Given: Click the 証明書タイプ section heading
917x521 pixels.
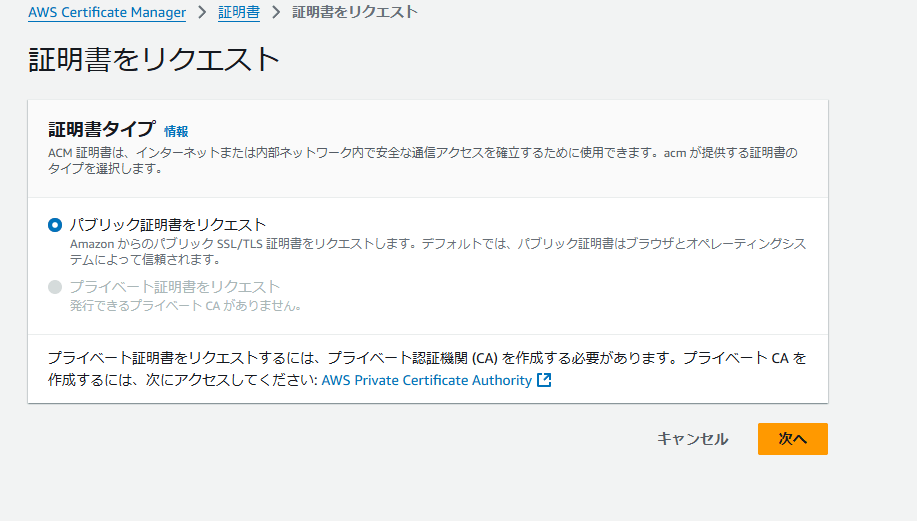Looking at the screenshot, I should click(102, 129).
